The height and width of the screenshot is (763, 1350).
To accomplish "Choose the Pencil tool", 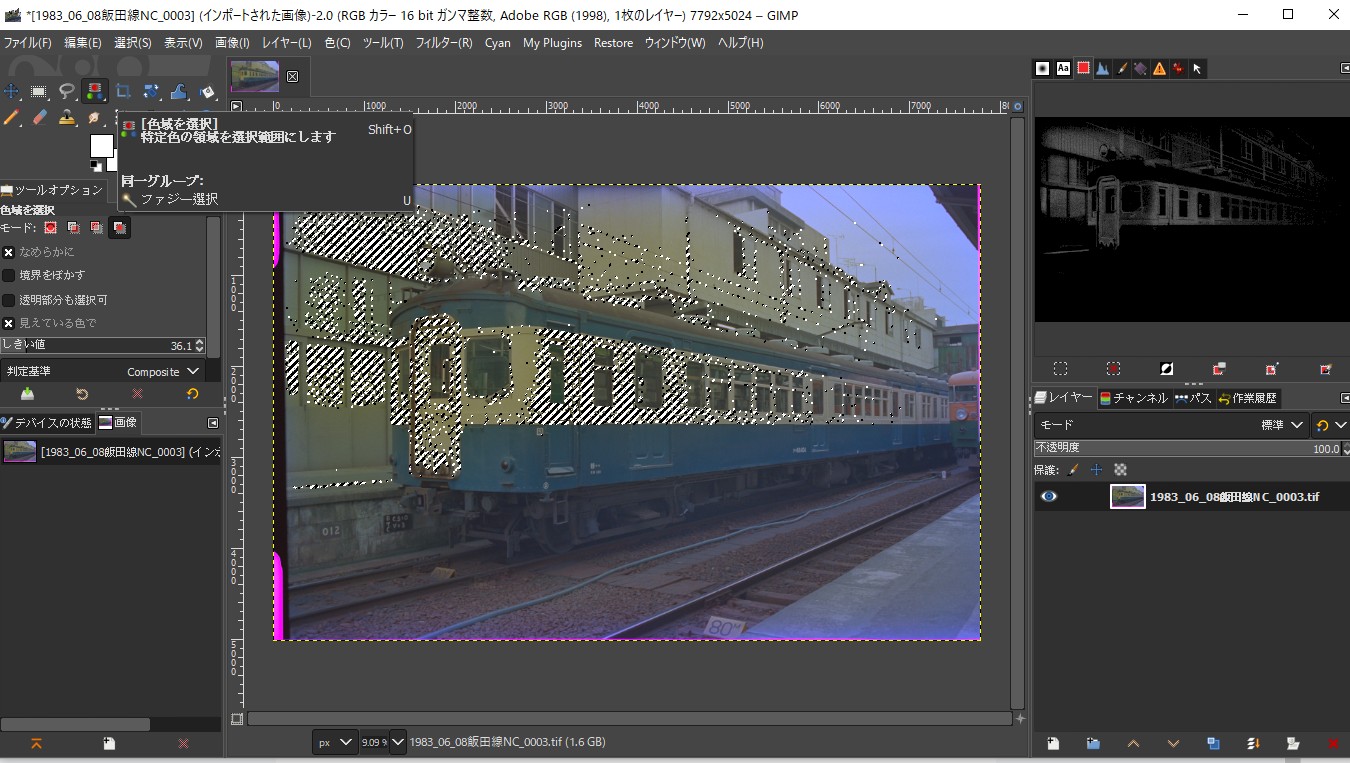I will pyautogui.click(x=11, y=118).
